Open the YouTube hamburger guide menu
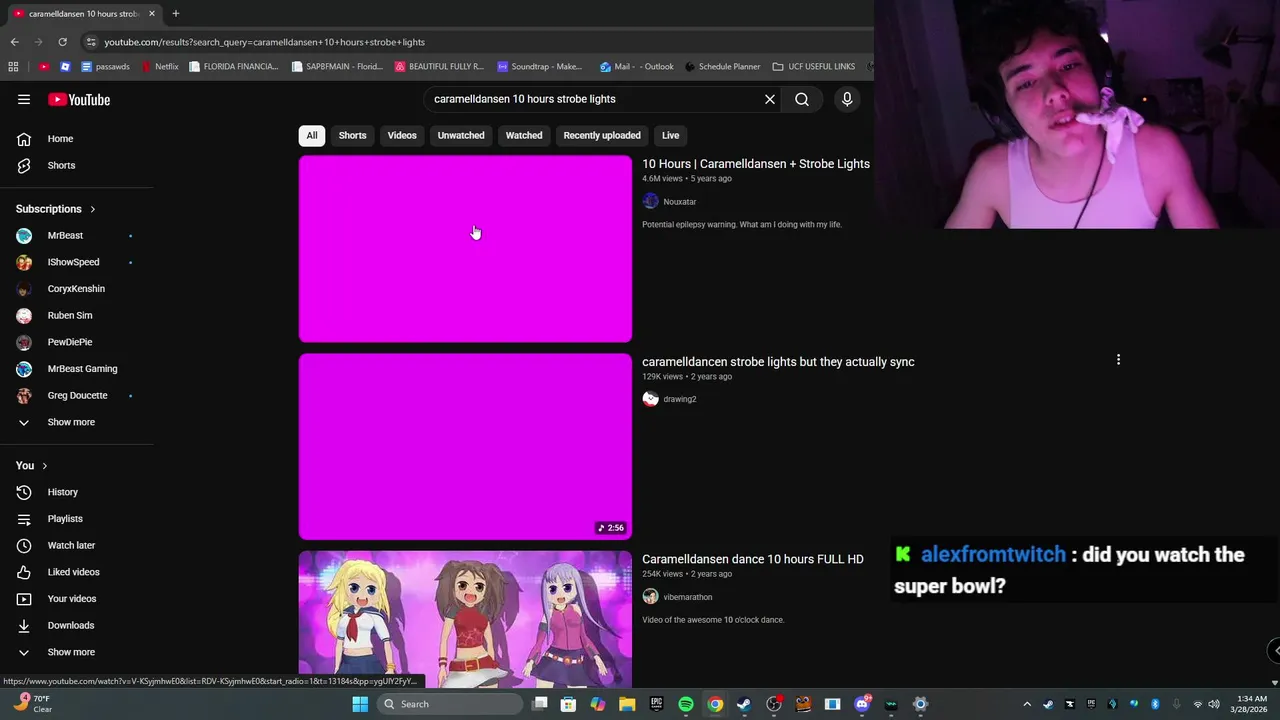 point(24,99)
